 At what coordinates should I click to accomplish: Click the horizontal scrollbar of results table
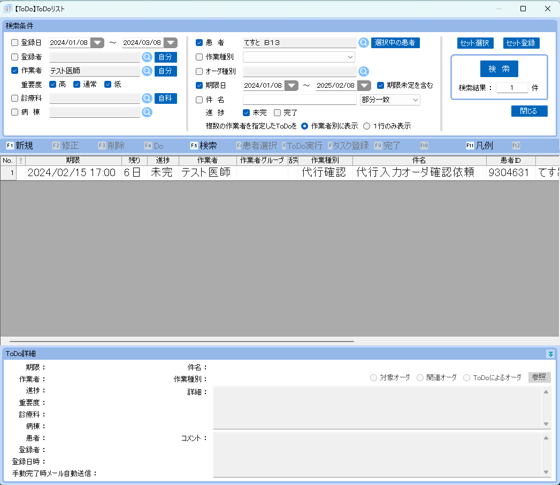182,341
